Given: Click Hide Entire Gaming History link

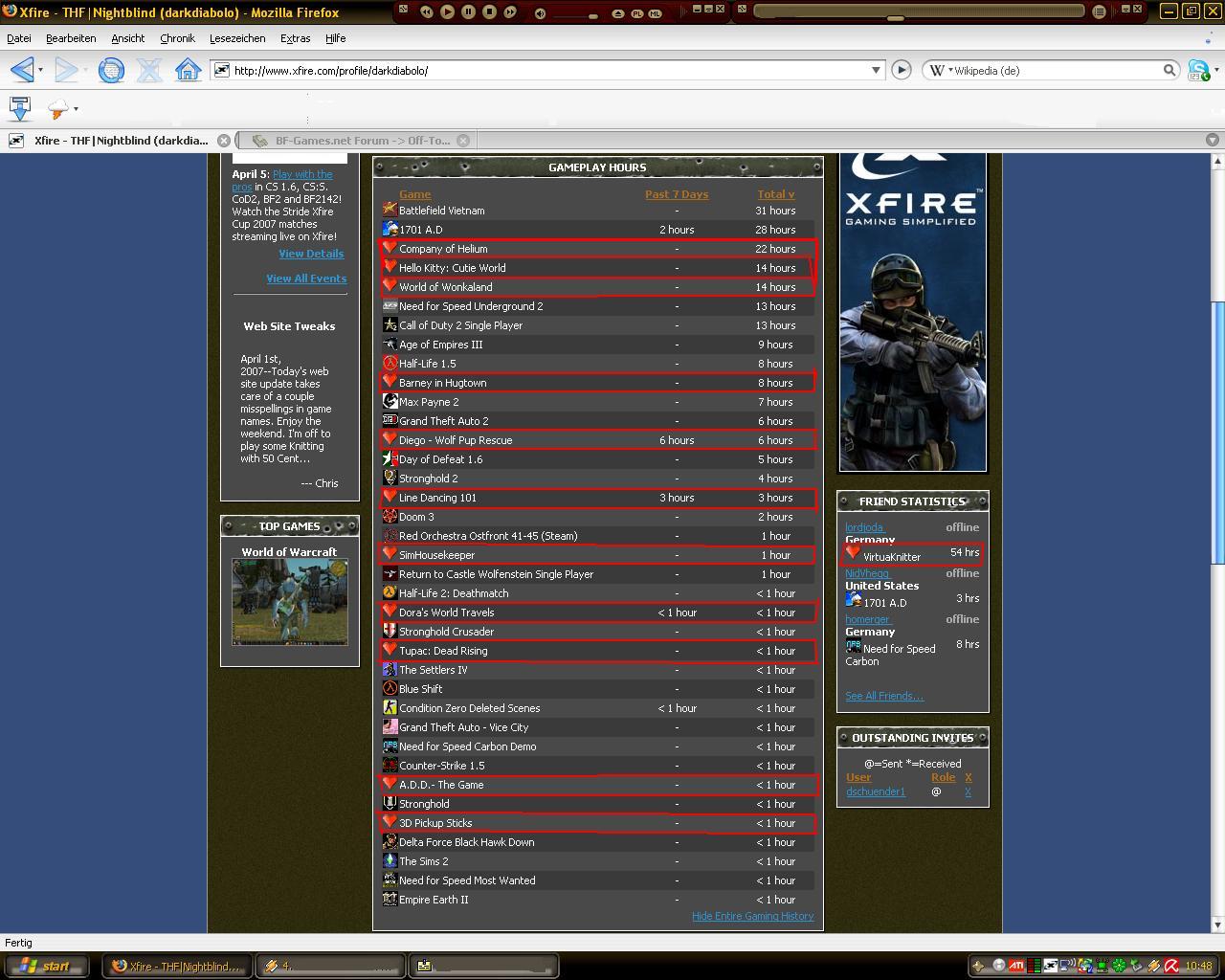Looking at the screenshot, I should coord(752,916).
